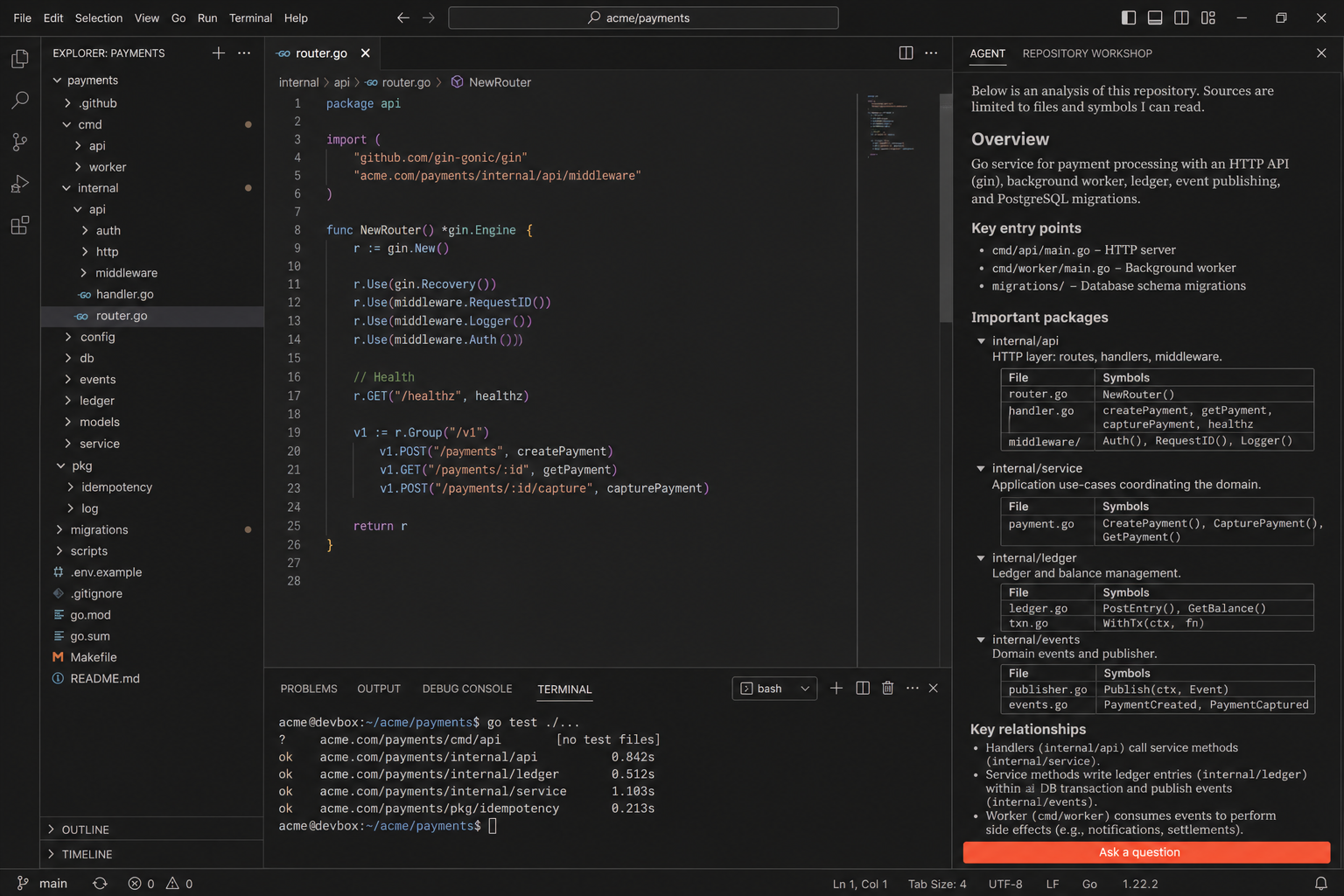The image size is (1344, 896).
Task: Click the Go language mode in status bar
Action: tap(1089, 884)
